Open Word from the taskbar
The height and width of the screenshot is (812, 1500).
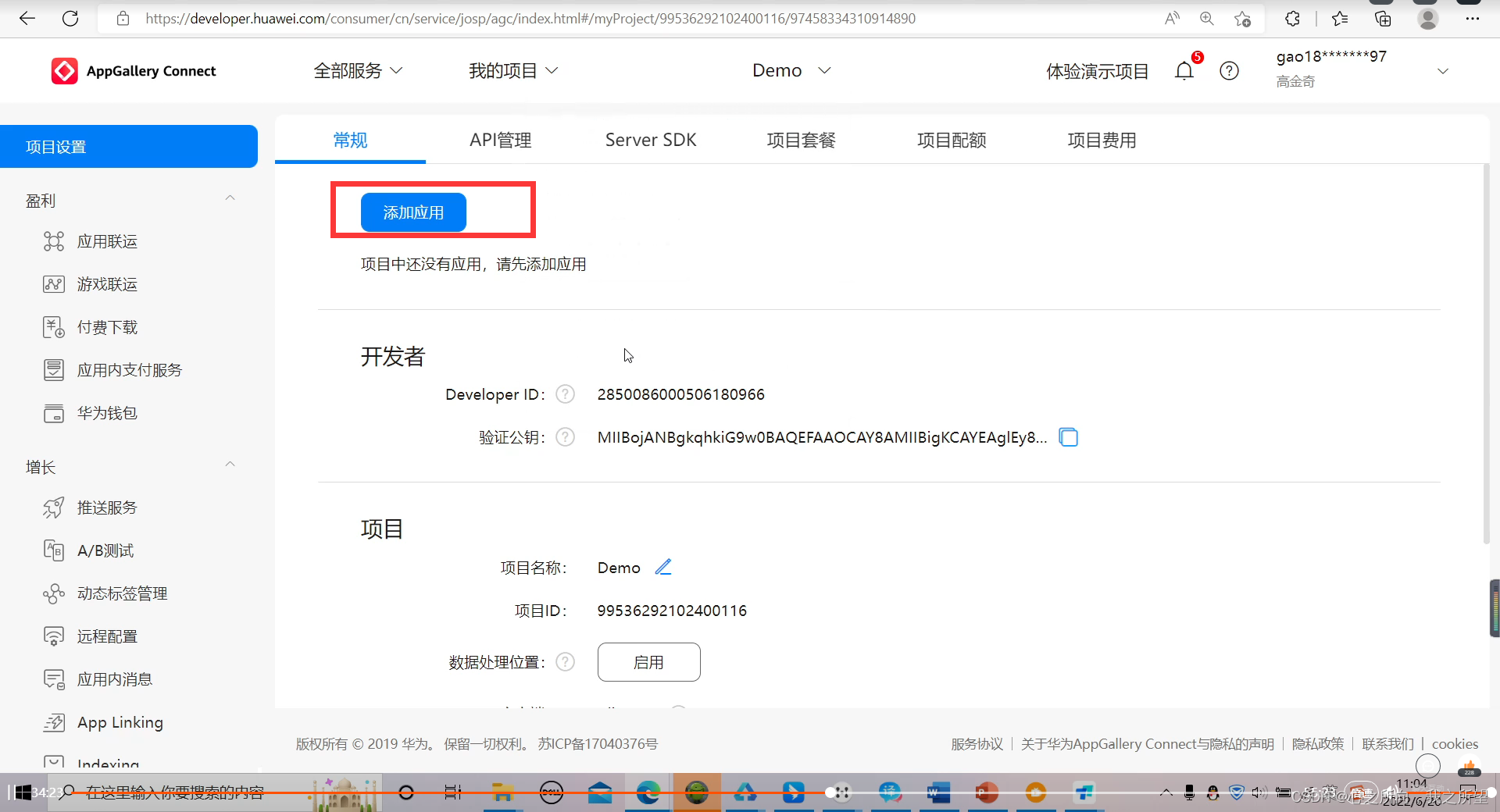[937, 792]
